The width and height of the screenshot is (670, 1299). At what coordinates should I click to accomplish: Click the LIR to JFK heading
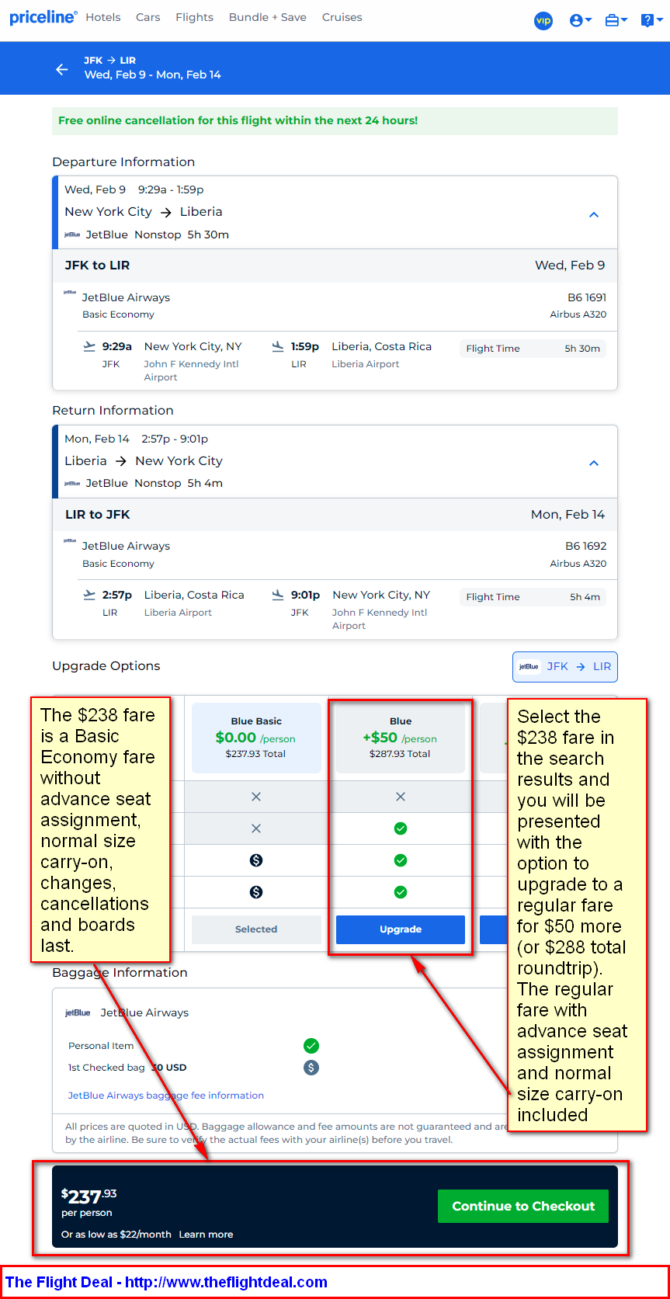(x=97, y=515)
